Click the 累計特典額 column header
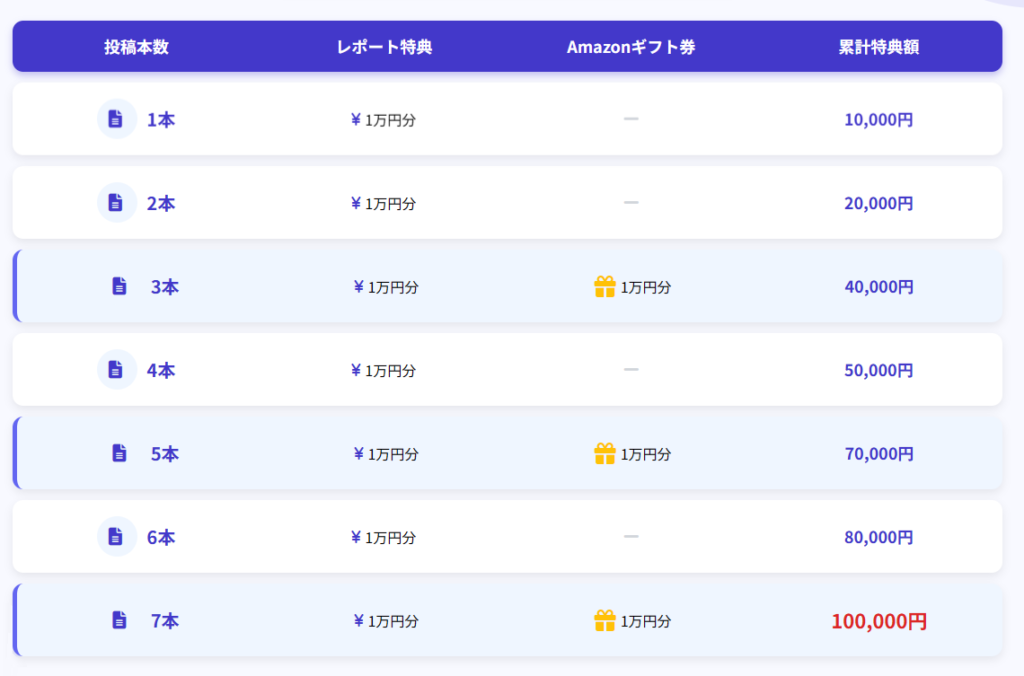 tap(878, 47)
